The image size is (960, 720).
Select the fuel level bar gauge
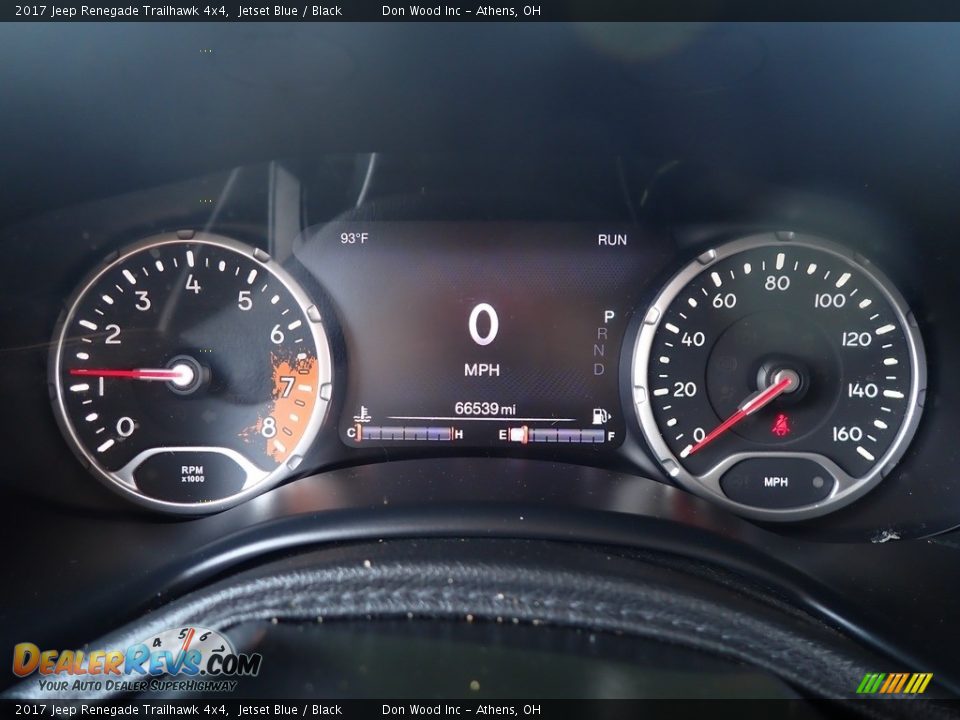tap(558, 435)
